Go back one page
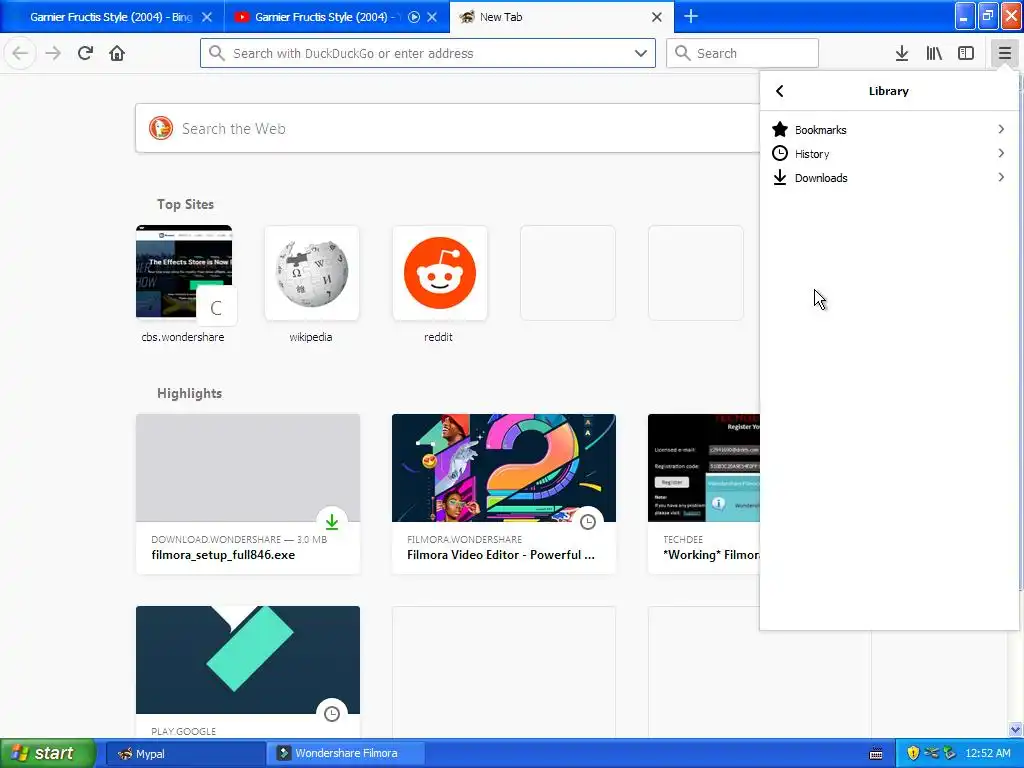 [20, 53]
